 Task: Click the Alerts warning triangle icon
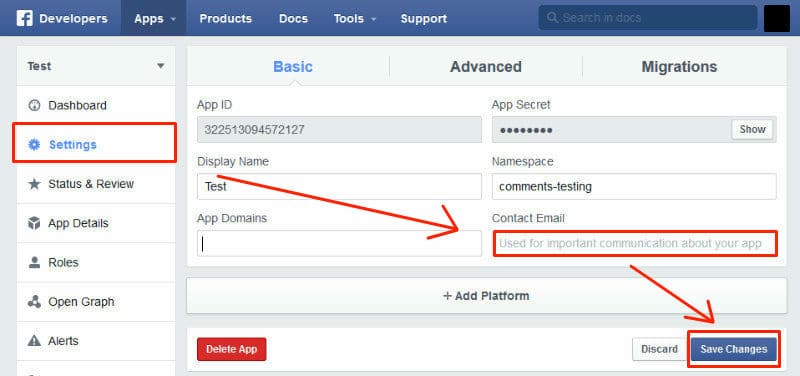tap(34, 341)
